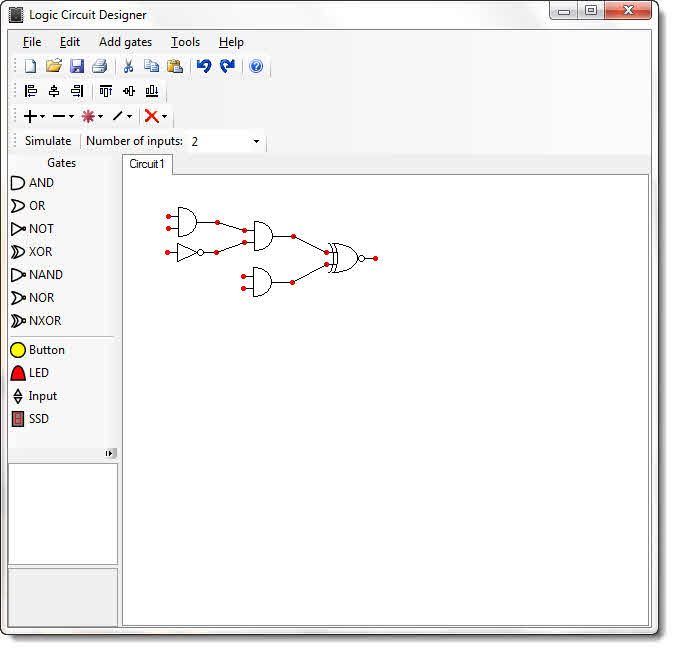Paste with the clipboard icon
Image resolution: width=674 pixels, height=650 pixels.
coord(175,66)
